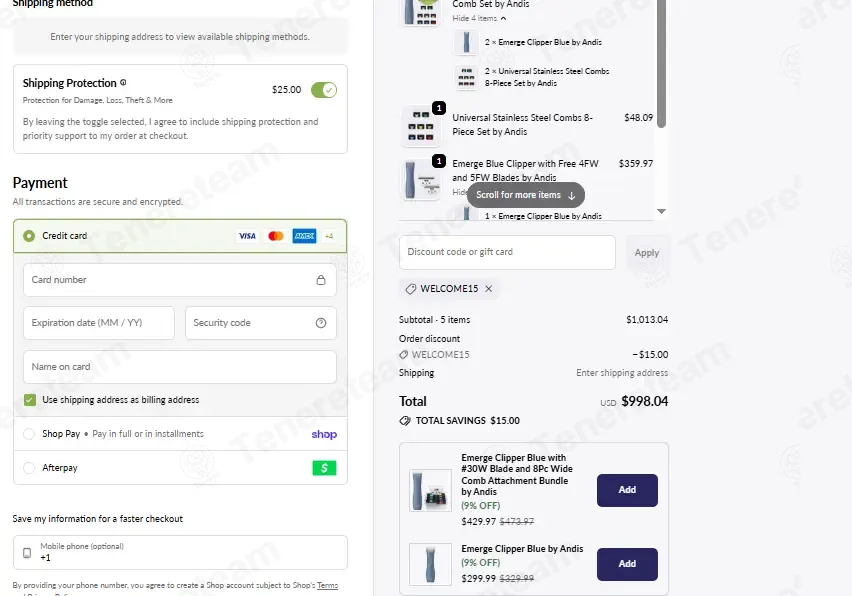Click the Enter shipping address text
Viewport: 852px width, 596px height.
pyautogui.click(x=622, y=373)
